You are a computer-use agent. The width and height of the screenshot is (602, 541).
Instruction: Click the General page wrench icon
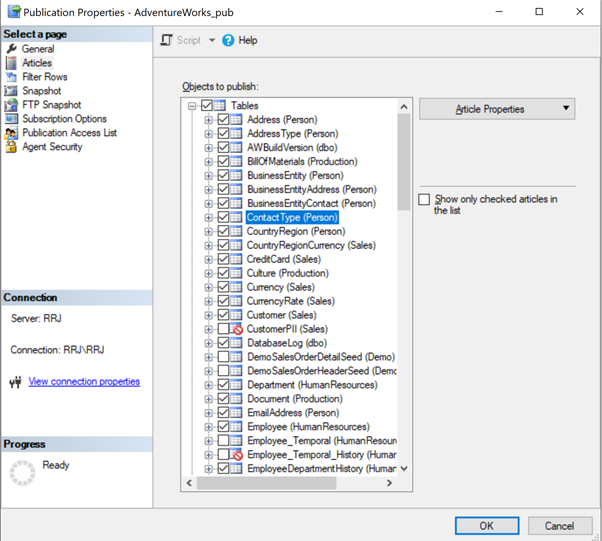pos(12,49)
